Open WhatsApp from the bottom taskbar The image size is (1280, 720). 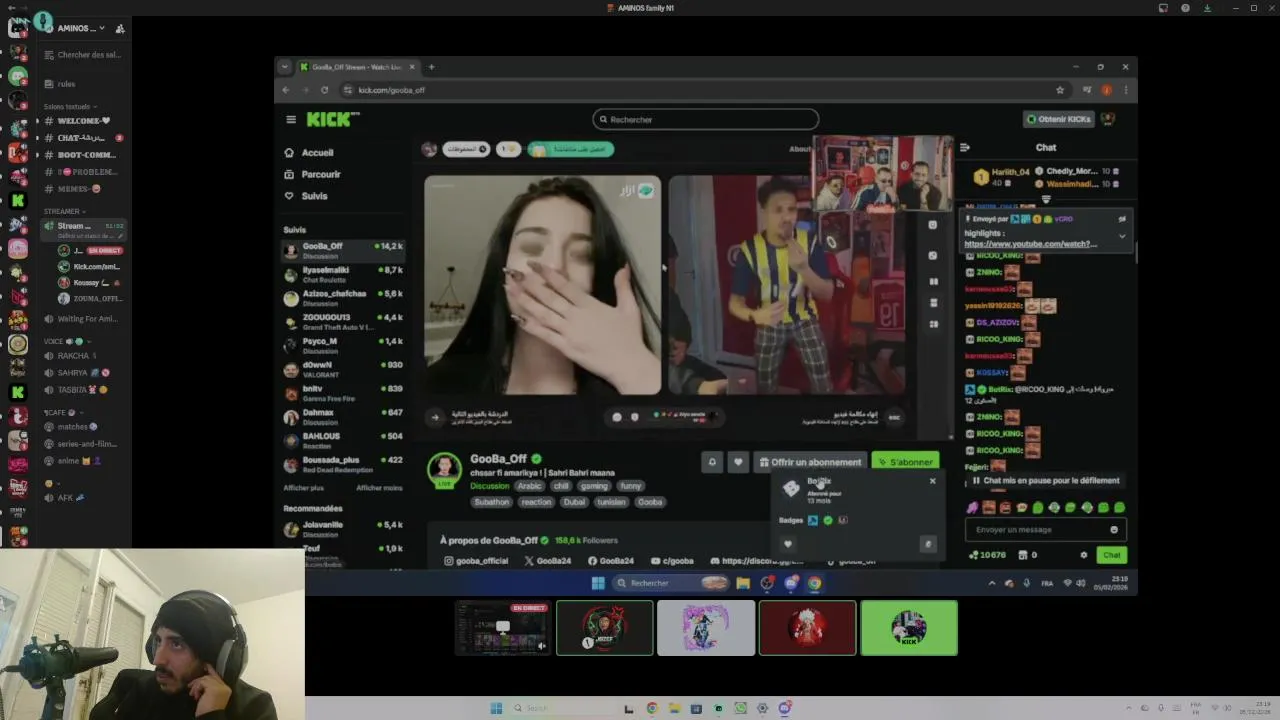740,709
